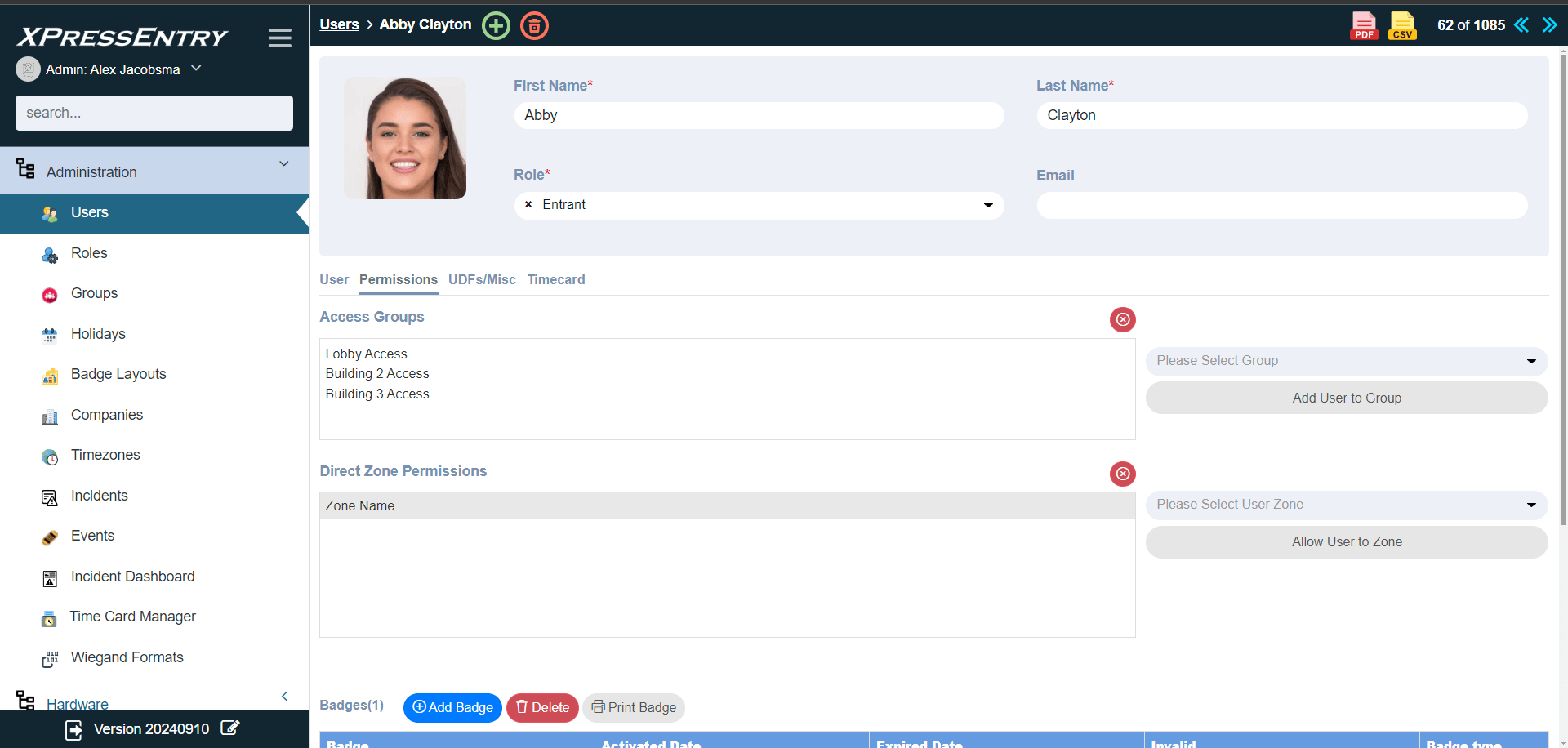Export user list to PDF
Viewport: 1568px width, 748px height.
1363,25
